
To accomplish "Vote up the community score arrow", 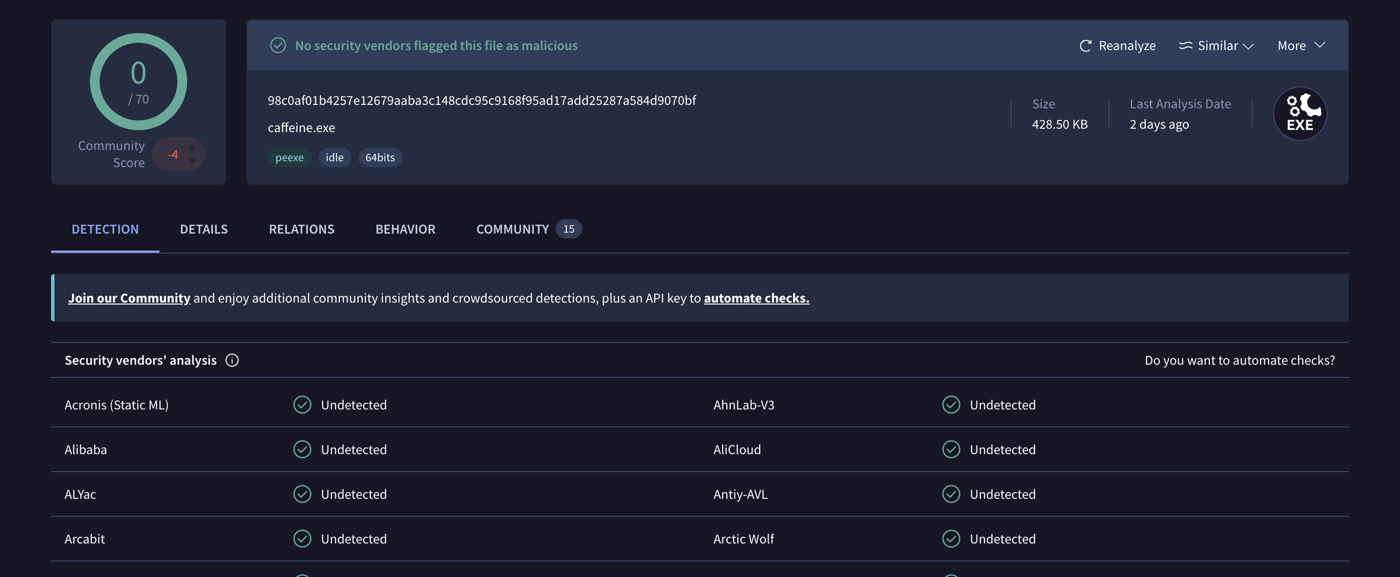I will [x=192, y=148].
